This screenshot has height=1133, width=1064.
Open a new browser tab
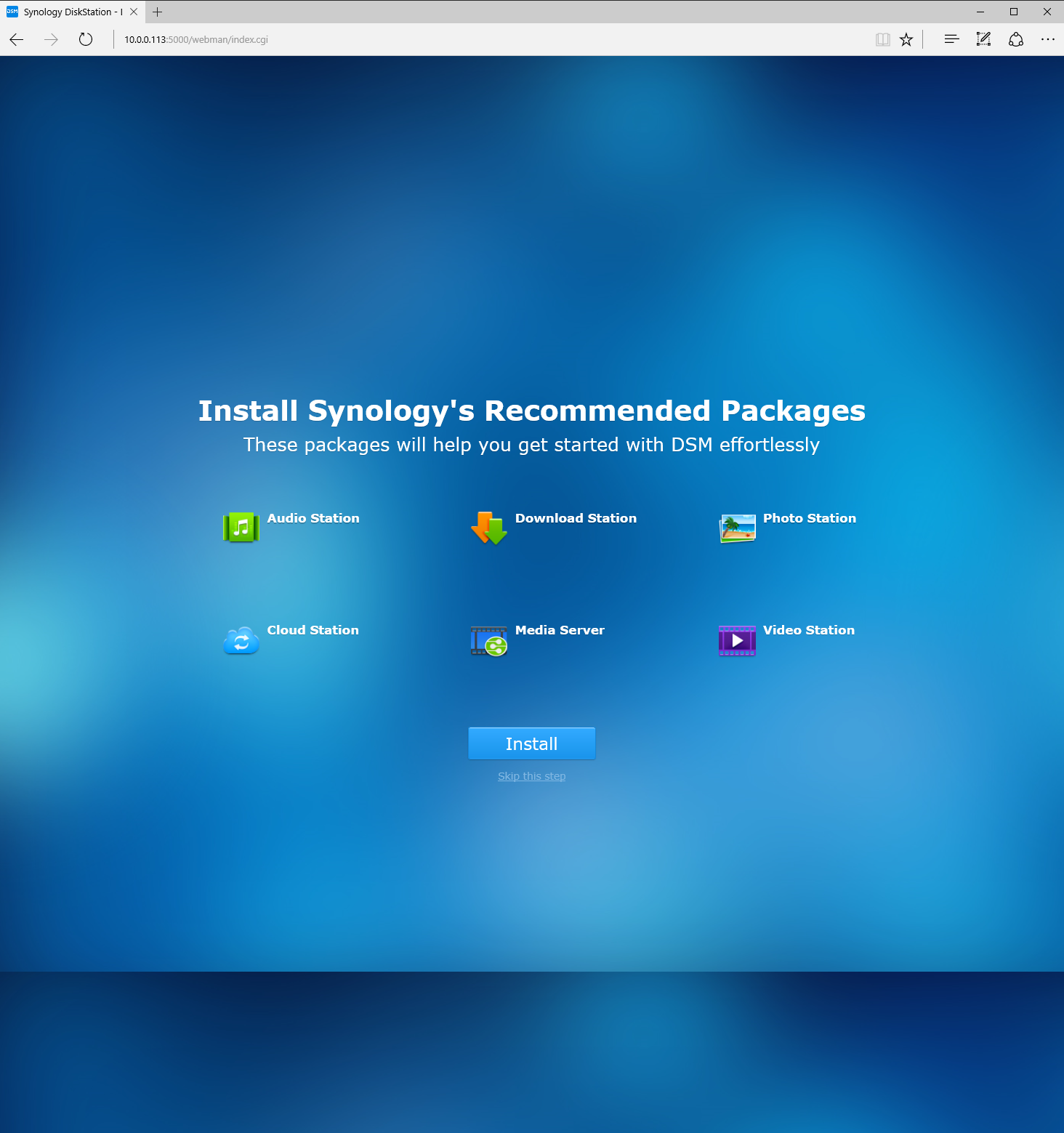[157, 12]
